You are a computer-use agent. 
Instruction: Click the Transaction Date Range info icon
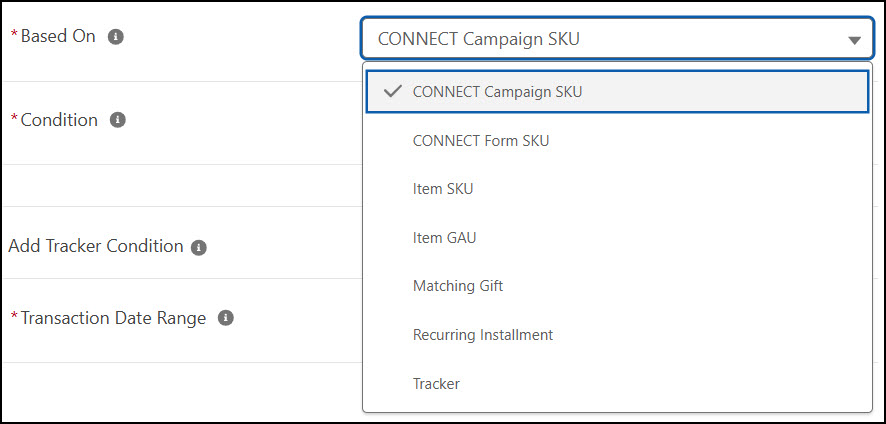coord(225,318)
